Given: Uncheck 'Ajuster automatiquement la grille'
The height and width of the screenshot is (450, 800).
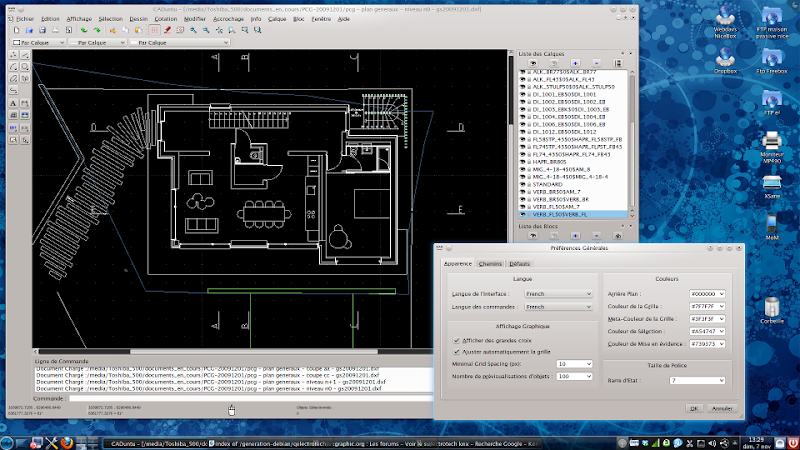Looking at the screenshot, I should tap(456, 352).
